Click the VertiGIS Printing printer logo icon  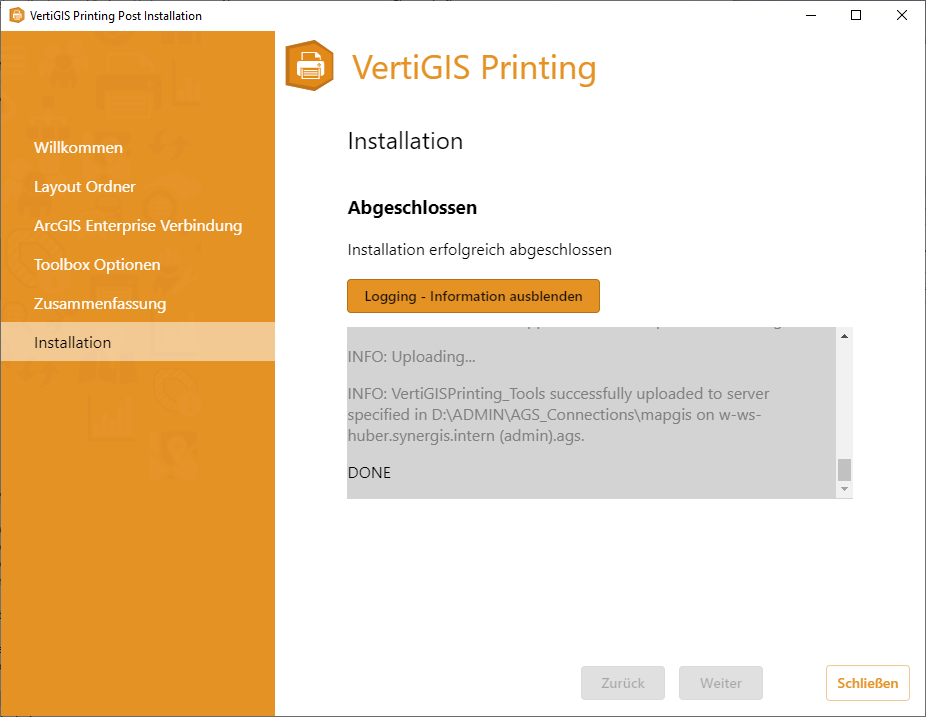(309, 66)
